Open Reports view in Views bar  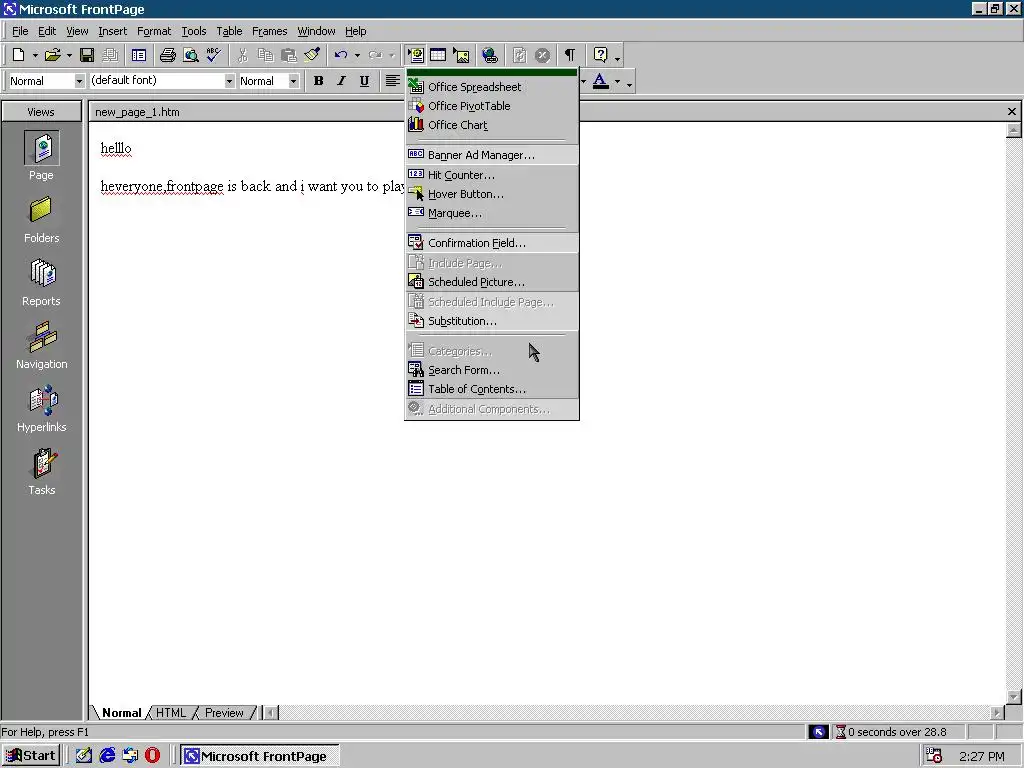tap(41, 282)
